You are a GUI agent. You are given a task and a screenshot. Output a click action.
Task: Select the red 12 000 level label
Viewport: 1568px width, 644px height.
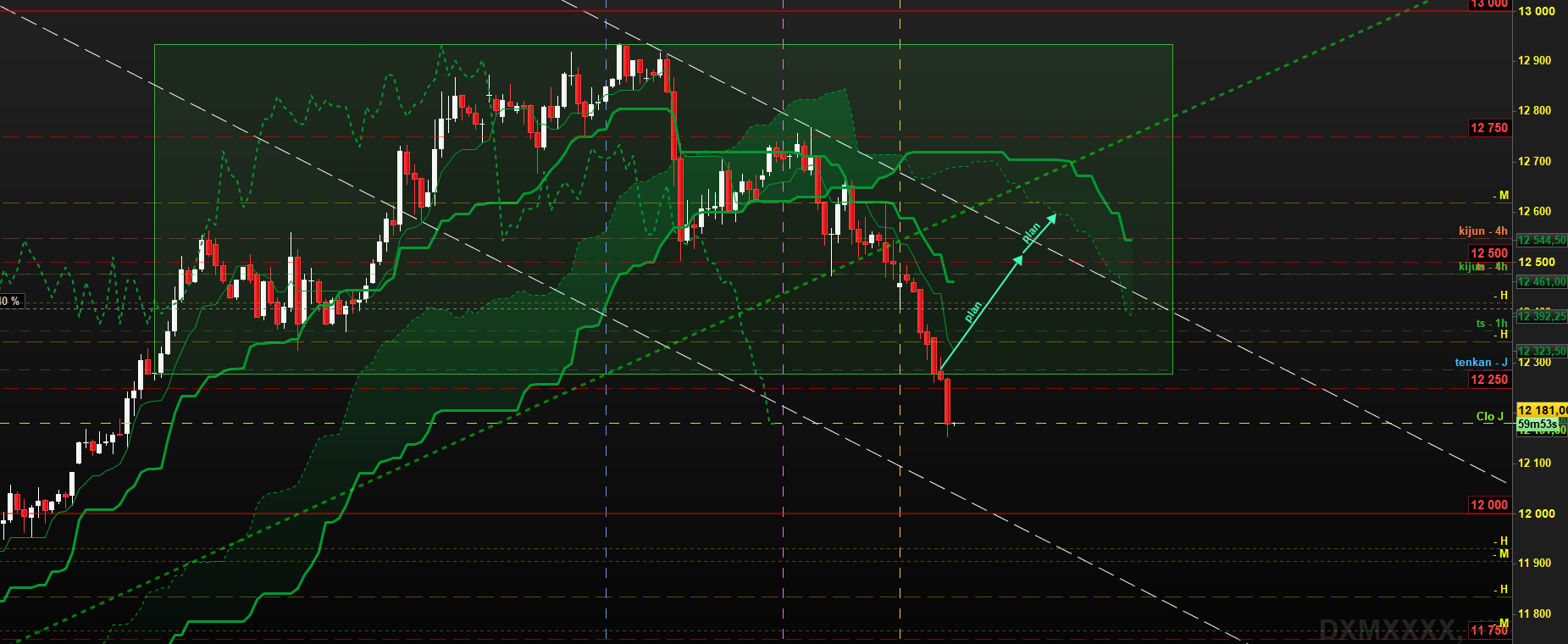click(1489, 504)
